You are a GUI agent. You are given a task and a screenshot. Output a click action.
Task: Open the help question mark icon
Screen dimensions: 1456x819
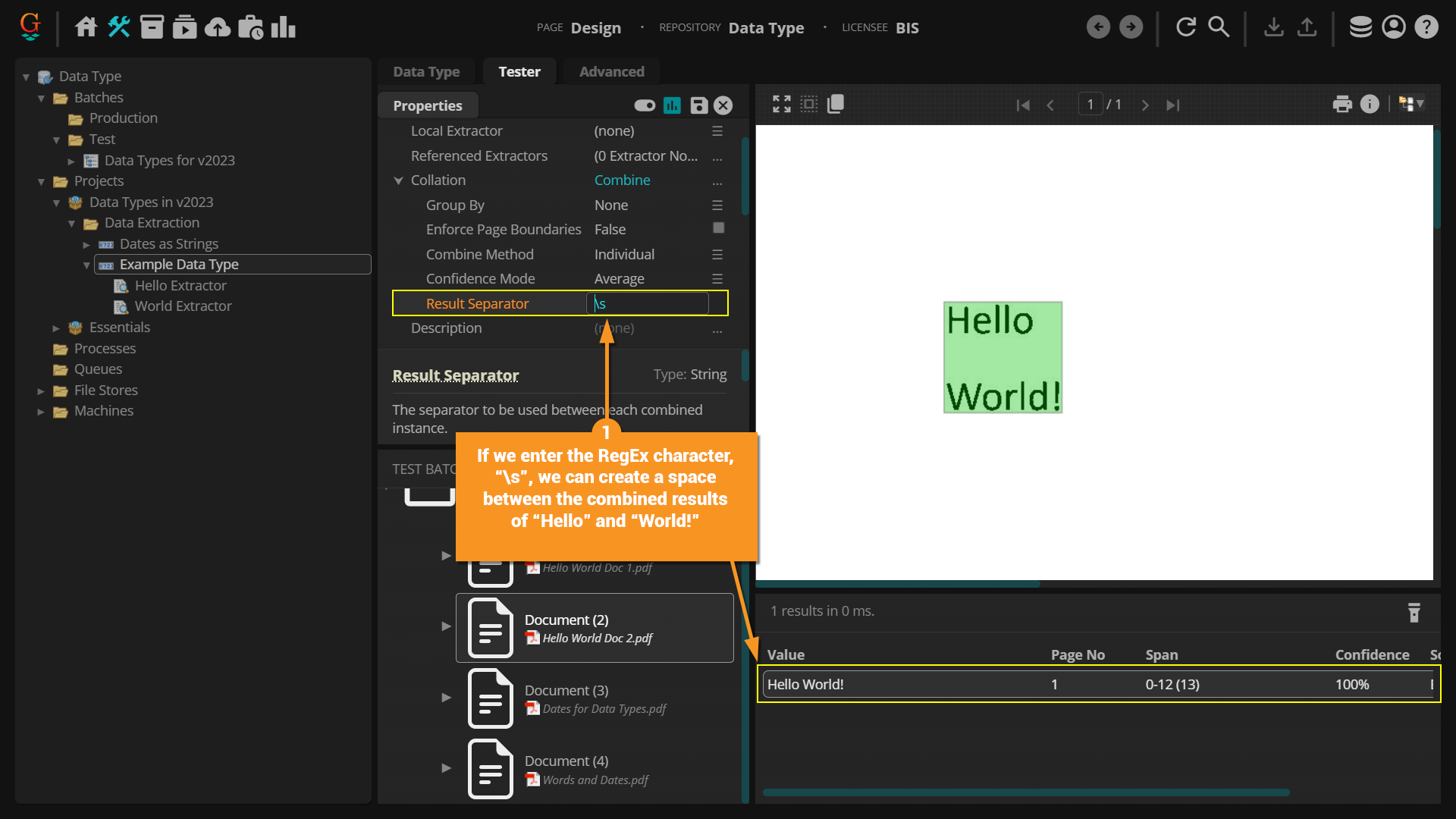point(1426,27)
